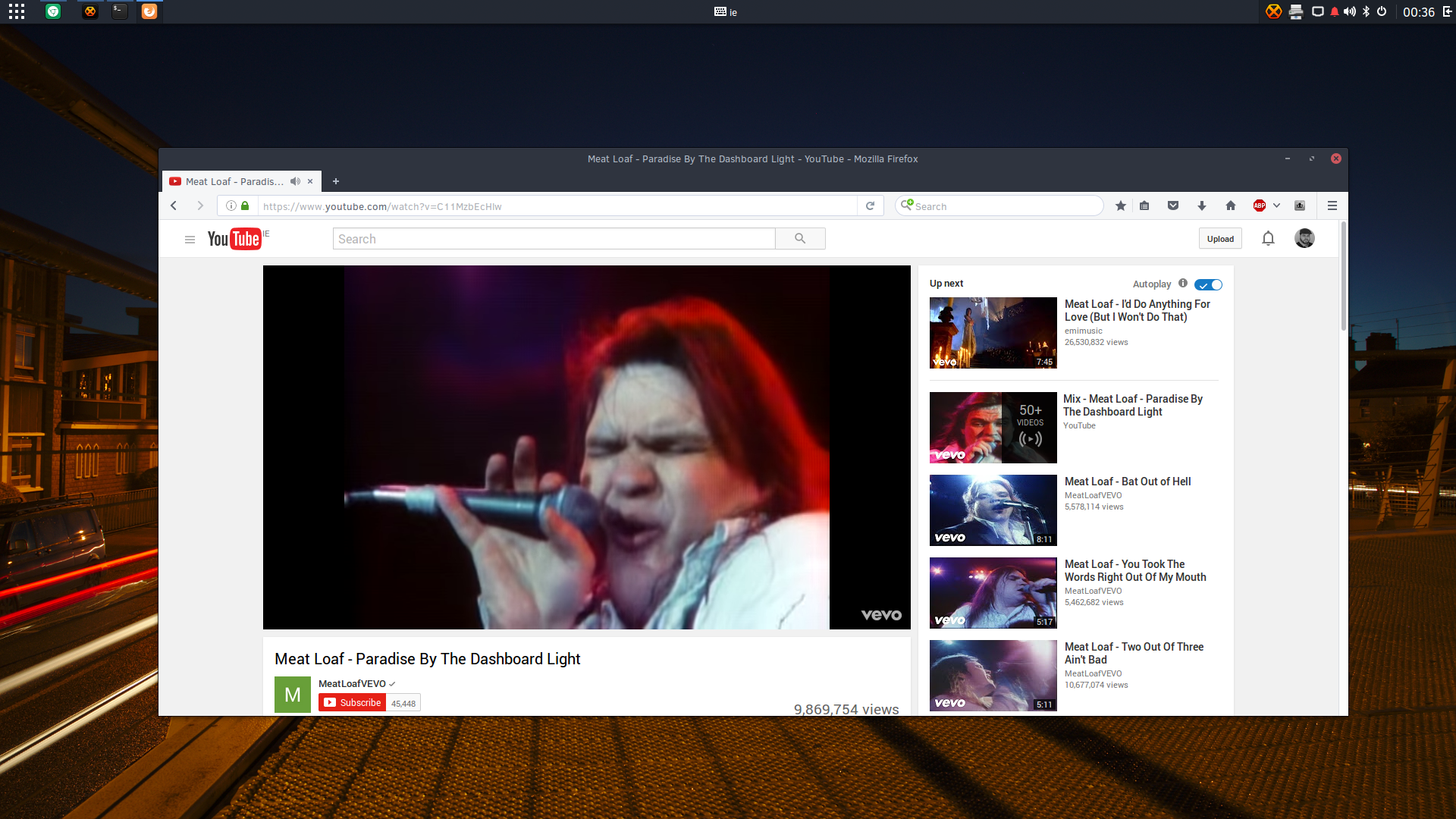This screenshot has height=819, width=1456.
Task: Open a new tab with plus button
Action: (336, 181)
